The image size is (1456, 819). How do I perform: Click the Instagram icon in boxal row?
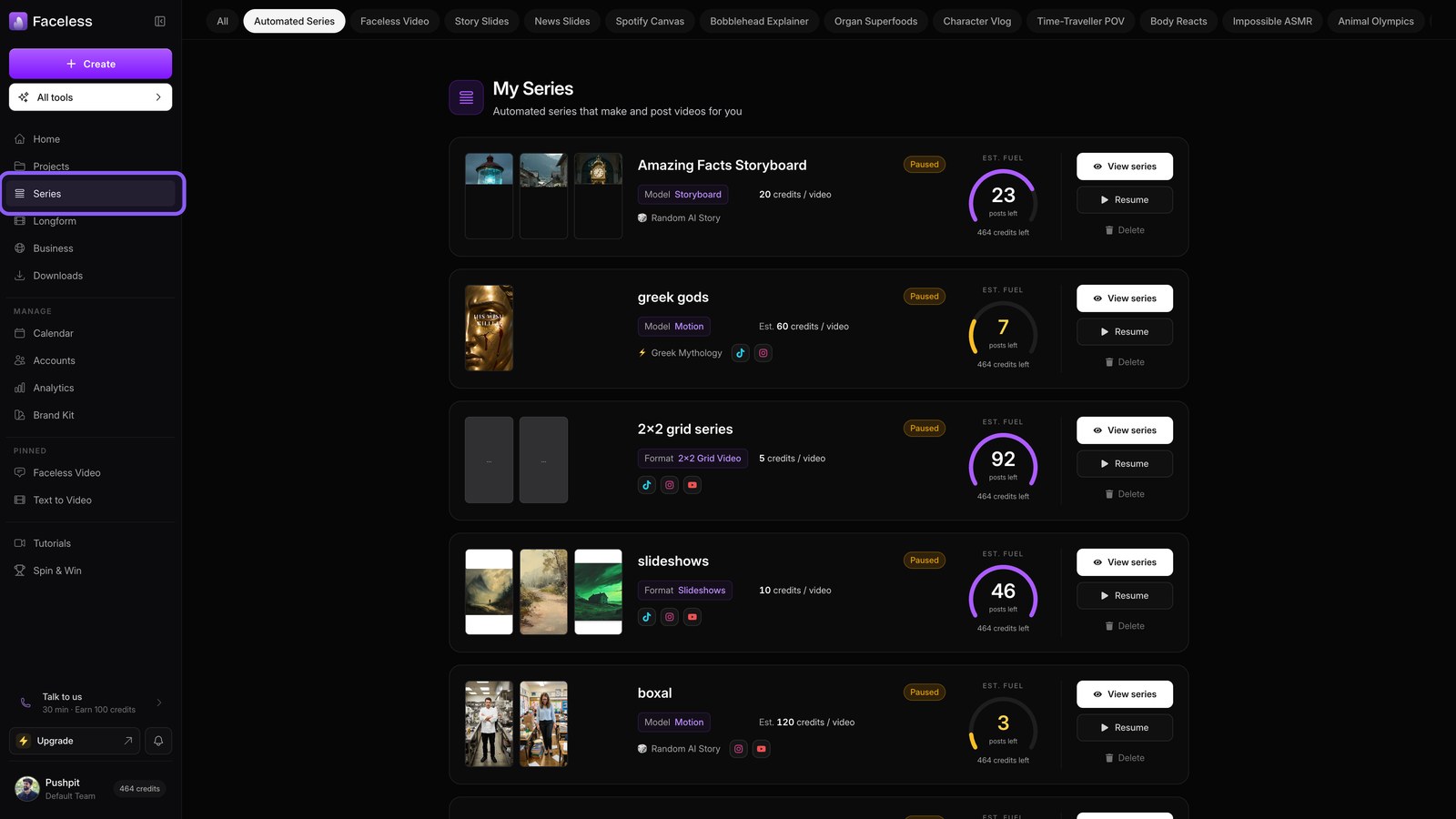click(739, 749)
